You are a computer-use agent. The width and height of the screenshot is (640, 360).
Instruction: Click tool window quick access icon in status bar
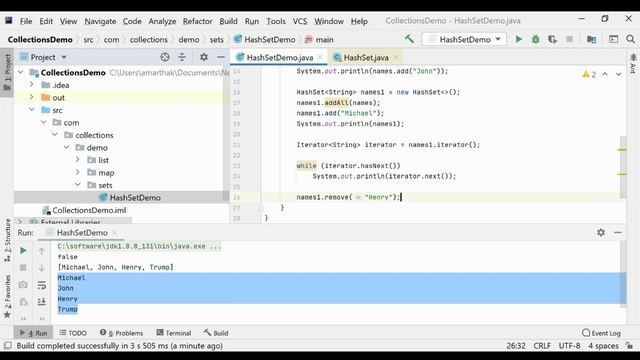point(7,346)
